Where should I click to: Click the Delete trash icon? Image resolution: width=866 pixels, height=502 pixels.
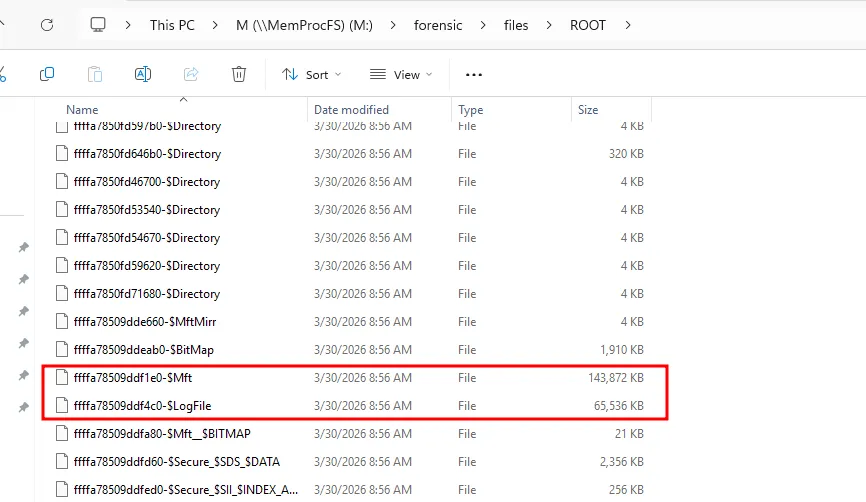pos(239,74)
